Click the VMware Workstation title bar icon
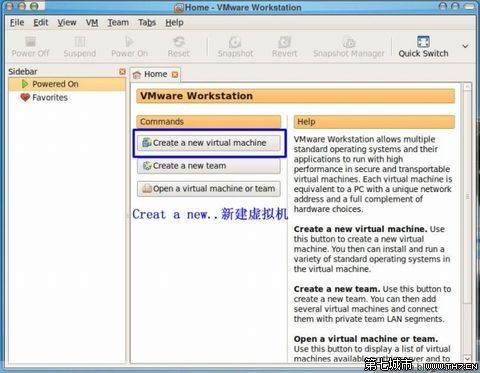This screenshot has width=480, height=373. click(x=179, y=7)
